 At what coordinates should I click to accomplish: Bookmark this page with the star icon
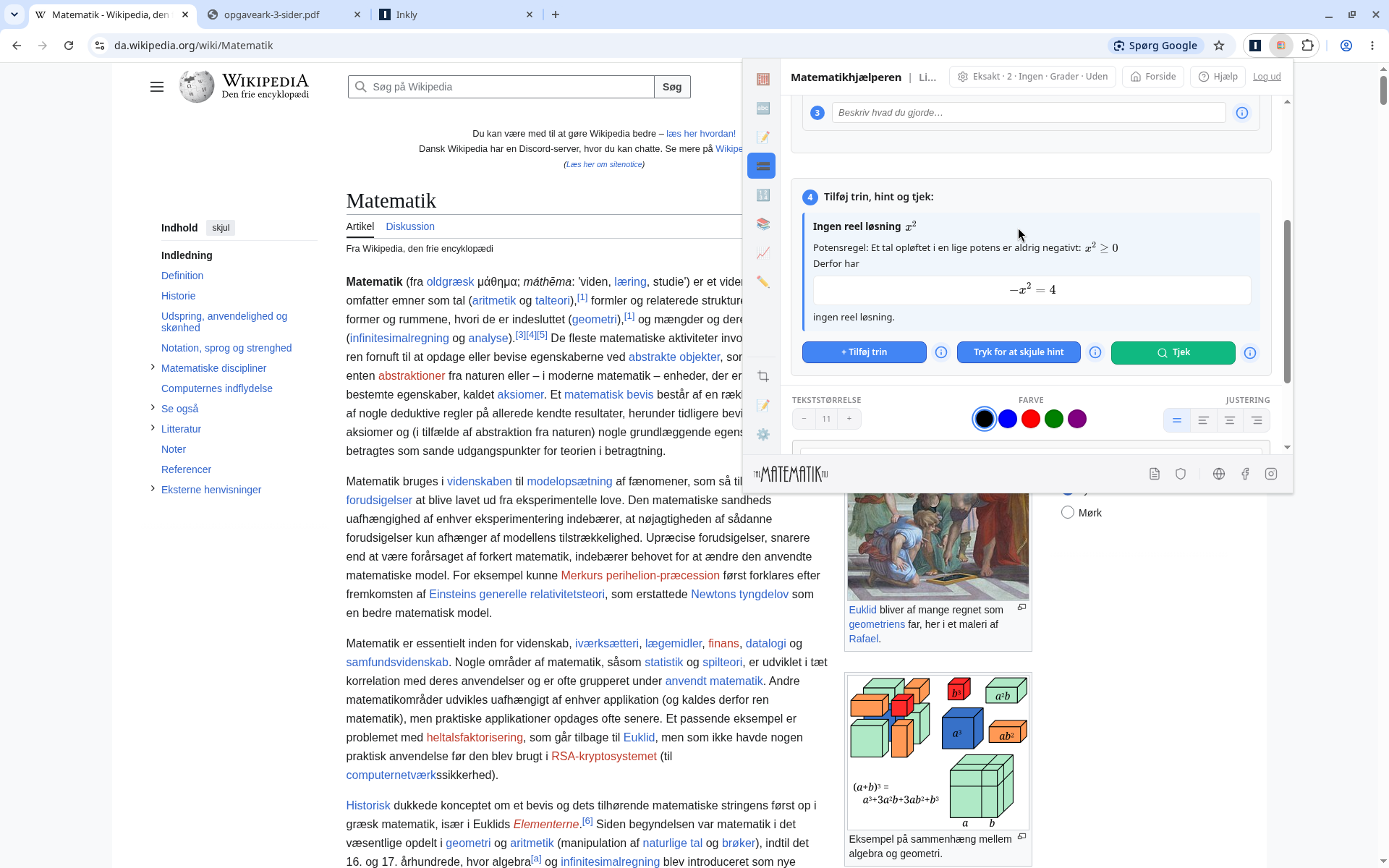click(x=1219, y=46)
